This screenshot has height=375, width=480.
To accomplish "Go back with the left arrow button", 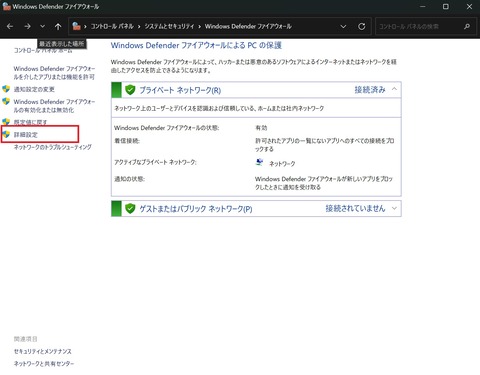I will pyautogui.click(x=10, y=26).
